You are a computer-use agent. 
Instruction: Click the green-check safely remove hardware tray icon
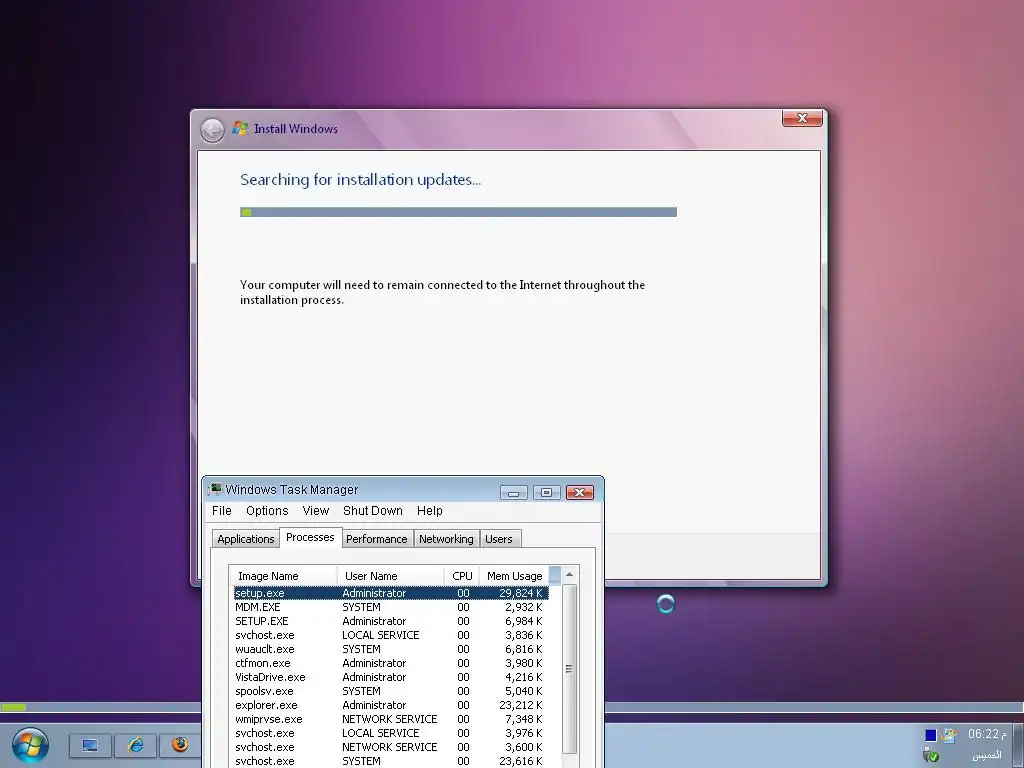pos(931,756)
